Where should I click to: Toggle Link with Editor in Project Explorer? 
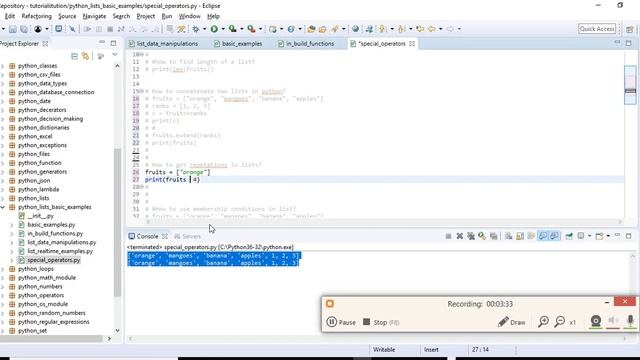point(85,56)
